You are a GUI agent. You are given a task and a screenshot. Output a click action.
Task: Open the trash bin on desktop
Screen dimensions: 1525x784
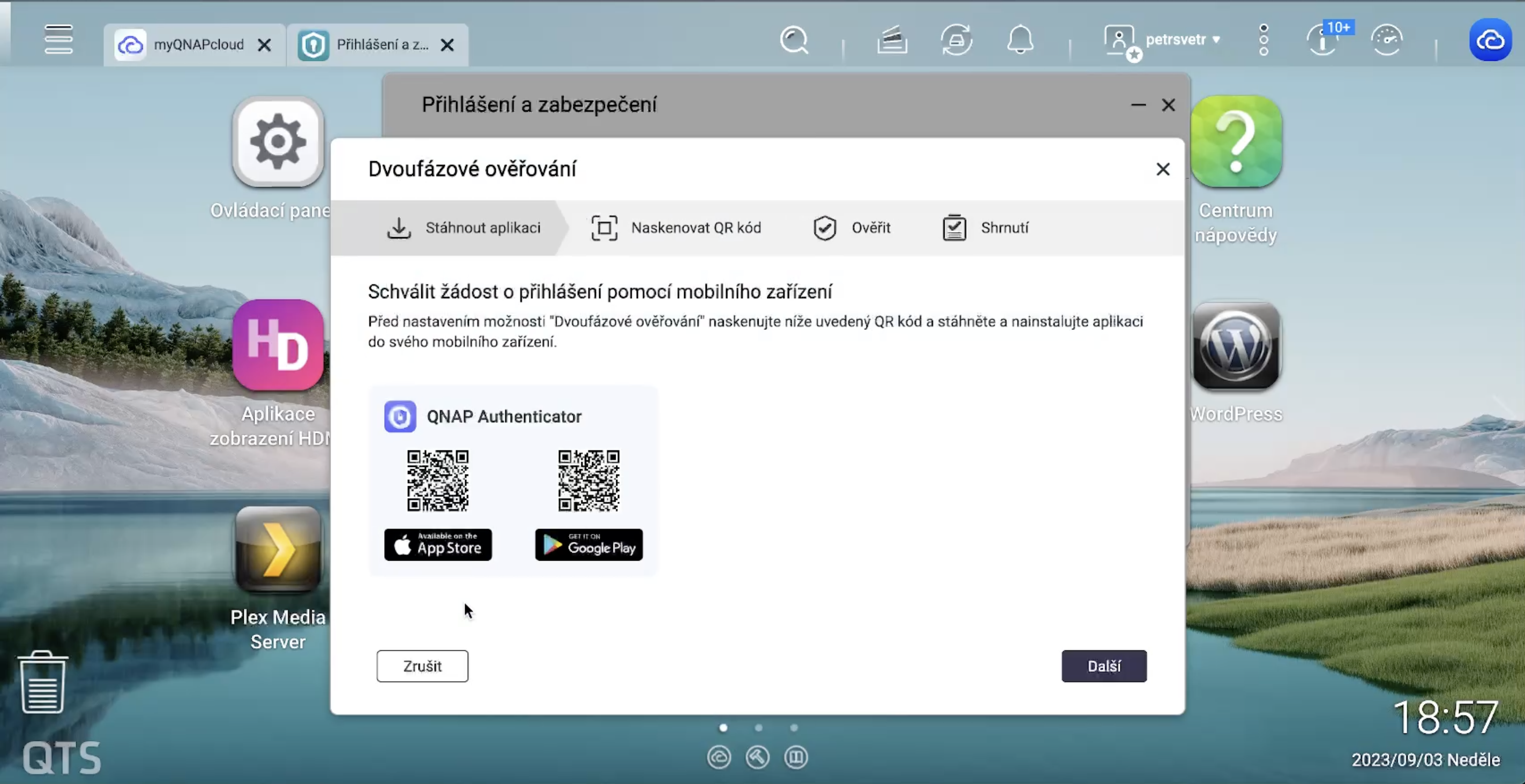click(x=43, y=683)
